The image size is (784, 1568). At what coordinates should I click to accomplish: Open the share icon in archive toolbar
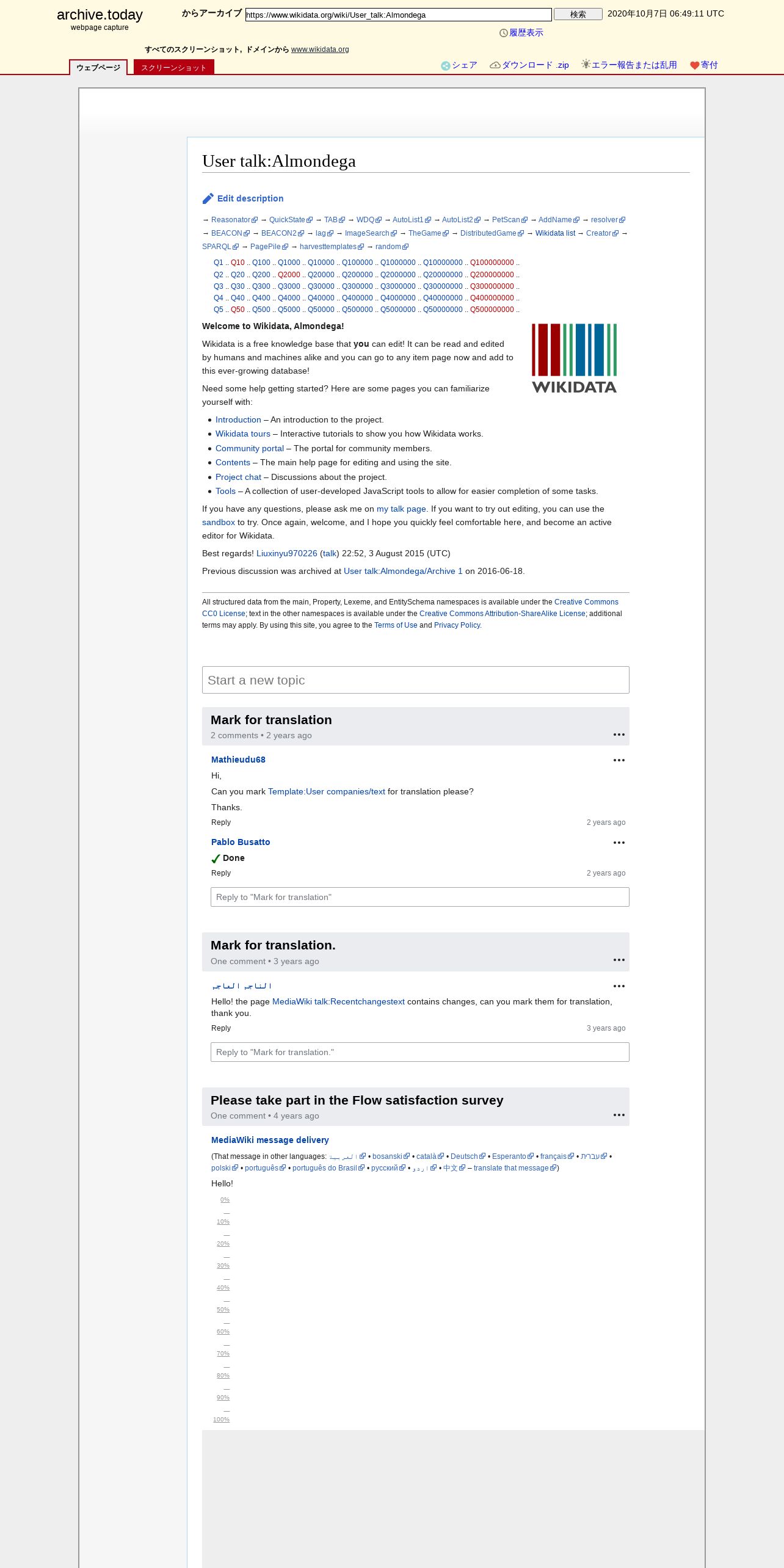(x=445, y=66)
